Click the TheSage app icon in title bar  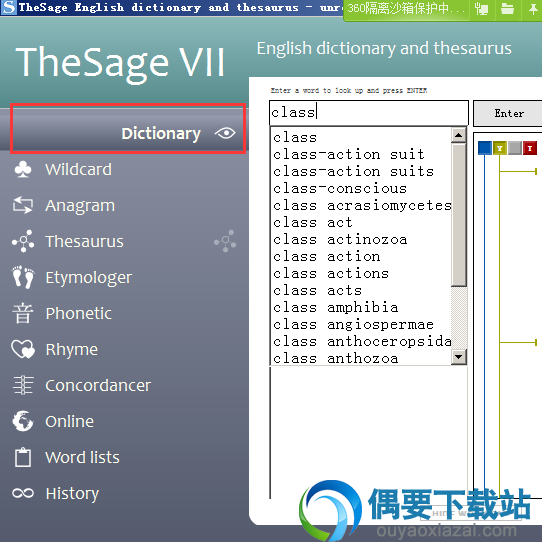9,7
